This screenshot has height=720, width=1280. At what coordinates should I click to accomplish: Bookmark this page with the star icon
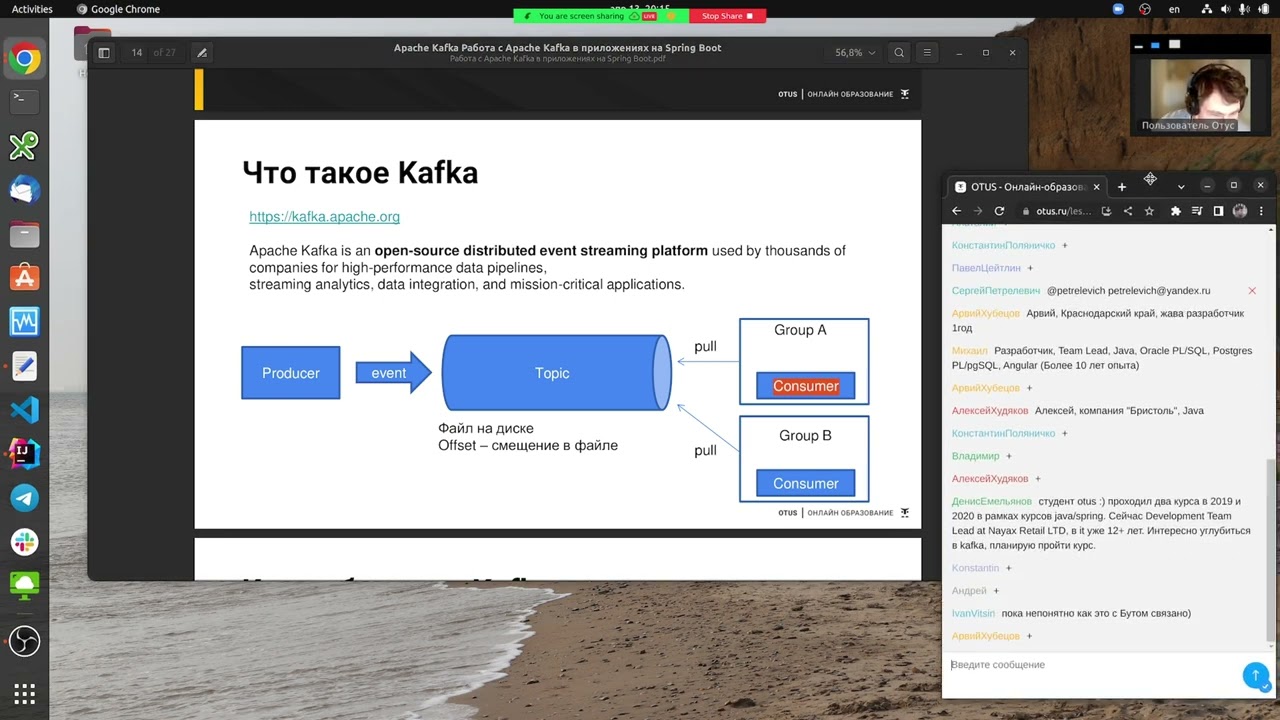pyautogui.click(x=1149, y=211)
